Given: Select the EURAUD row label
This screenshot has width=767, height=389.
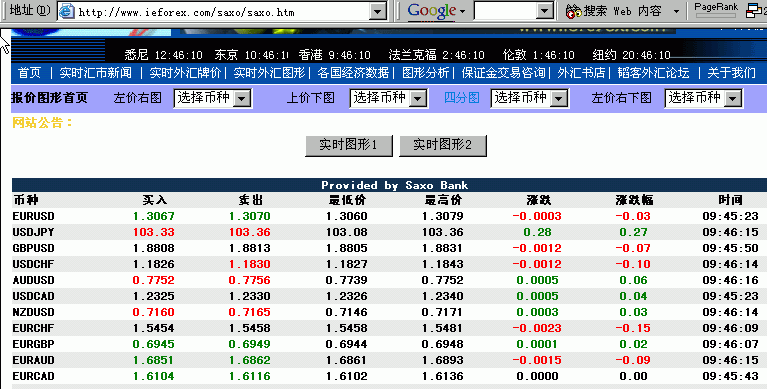Looking at the screenshot, I should tap(33, 360).
